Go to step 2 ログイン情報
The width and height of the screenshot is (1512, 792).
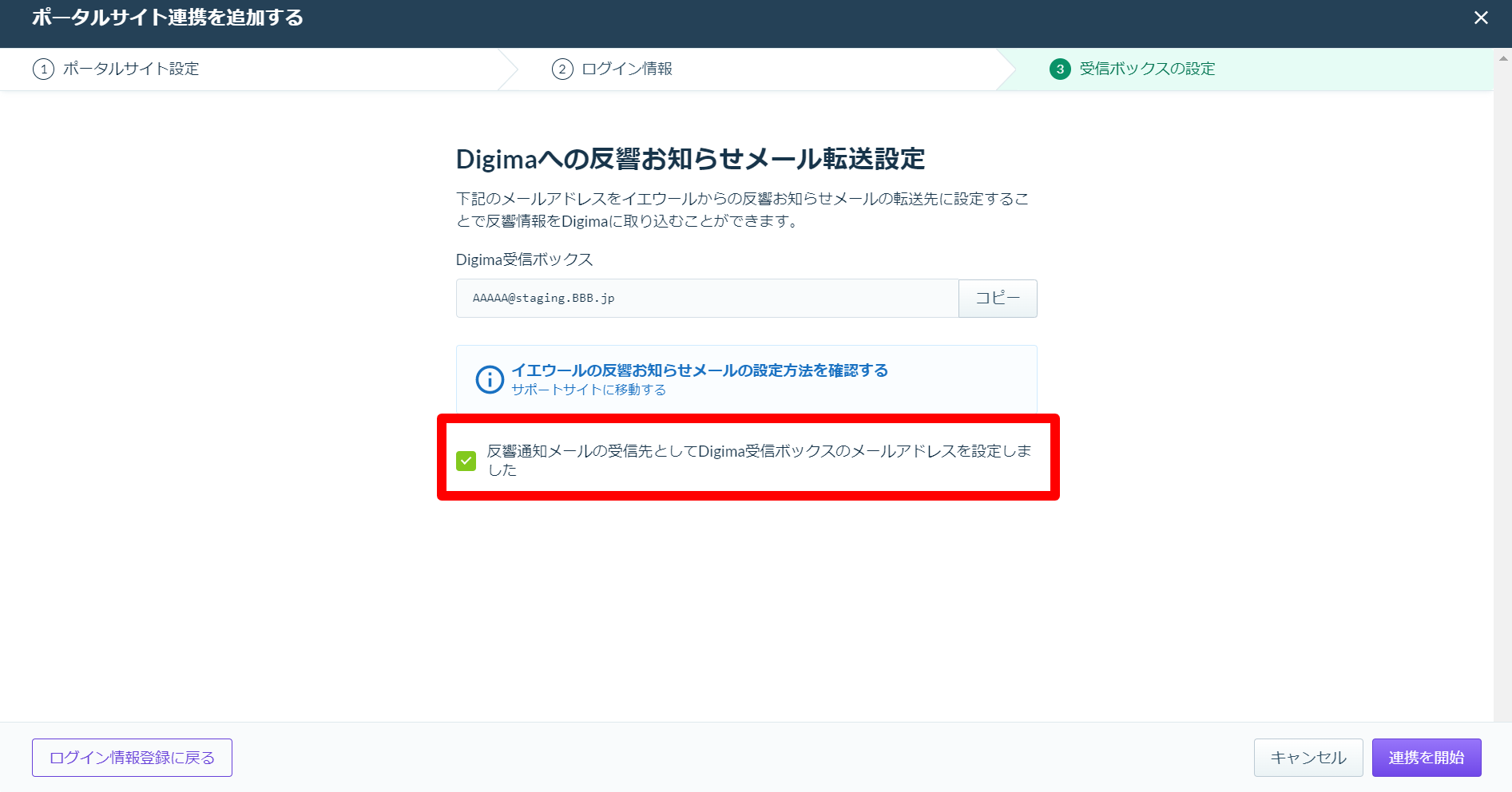pyautogui.click(x=612, y=69)
